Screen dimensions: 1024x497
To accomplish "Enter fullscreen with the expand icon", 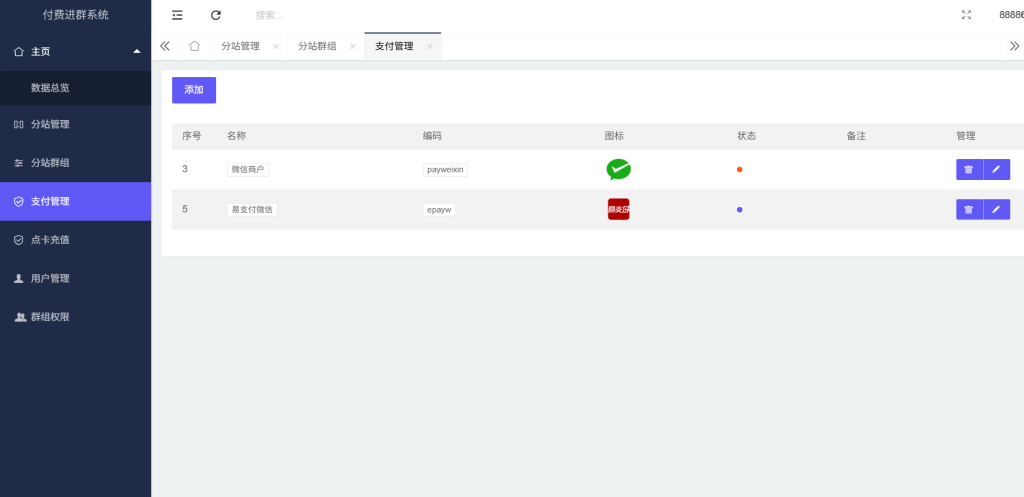I will (x=966, y=15).
